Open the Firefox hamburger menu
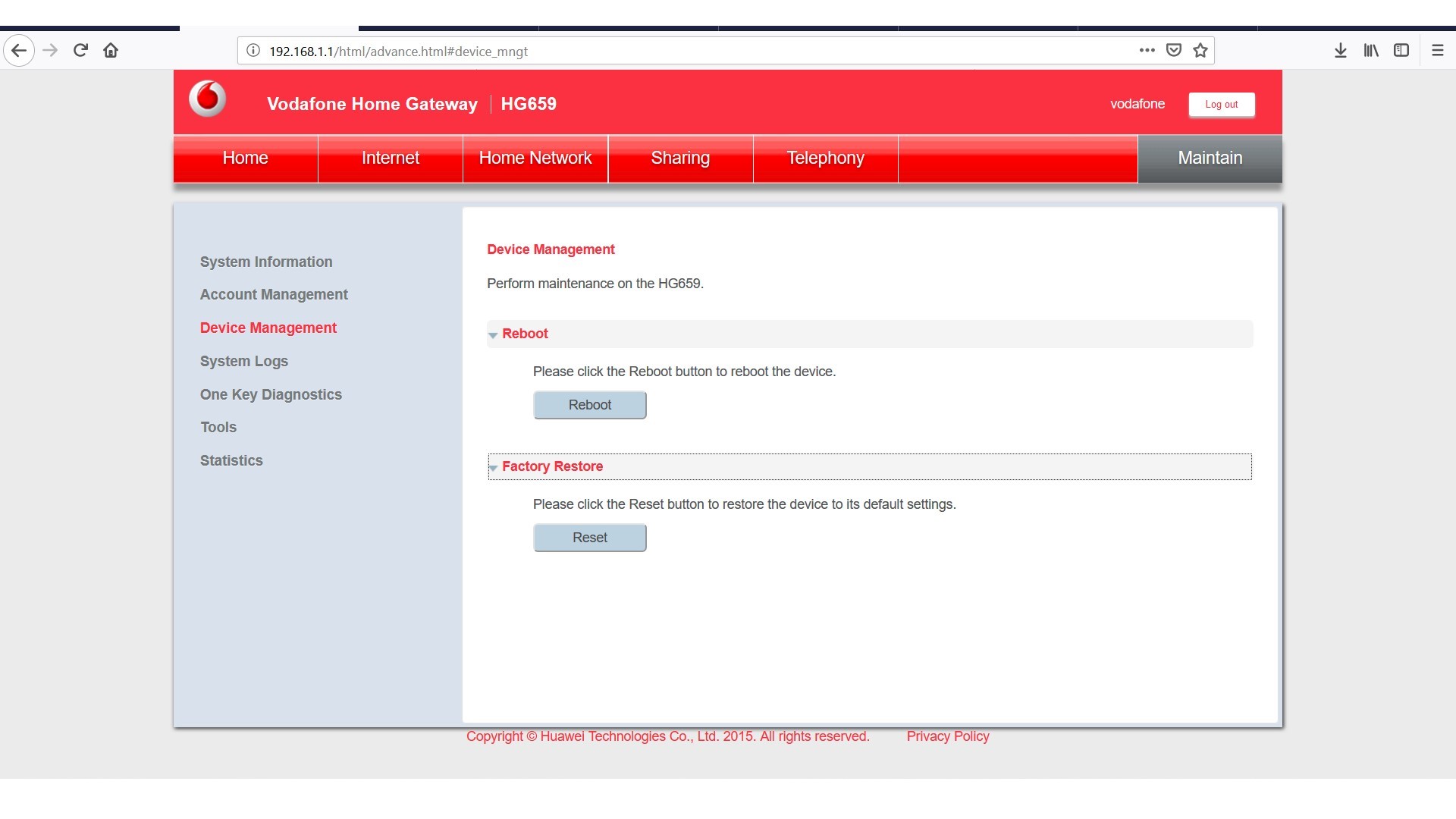This screenshot has width=1456, height=819. point(1437,51)
